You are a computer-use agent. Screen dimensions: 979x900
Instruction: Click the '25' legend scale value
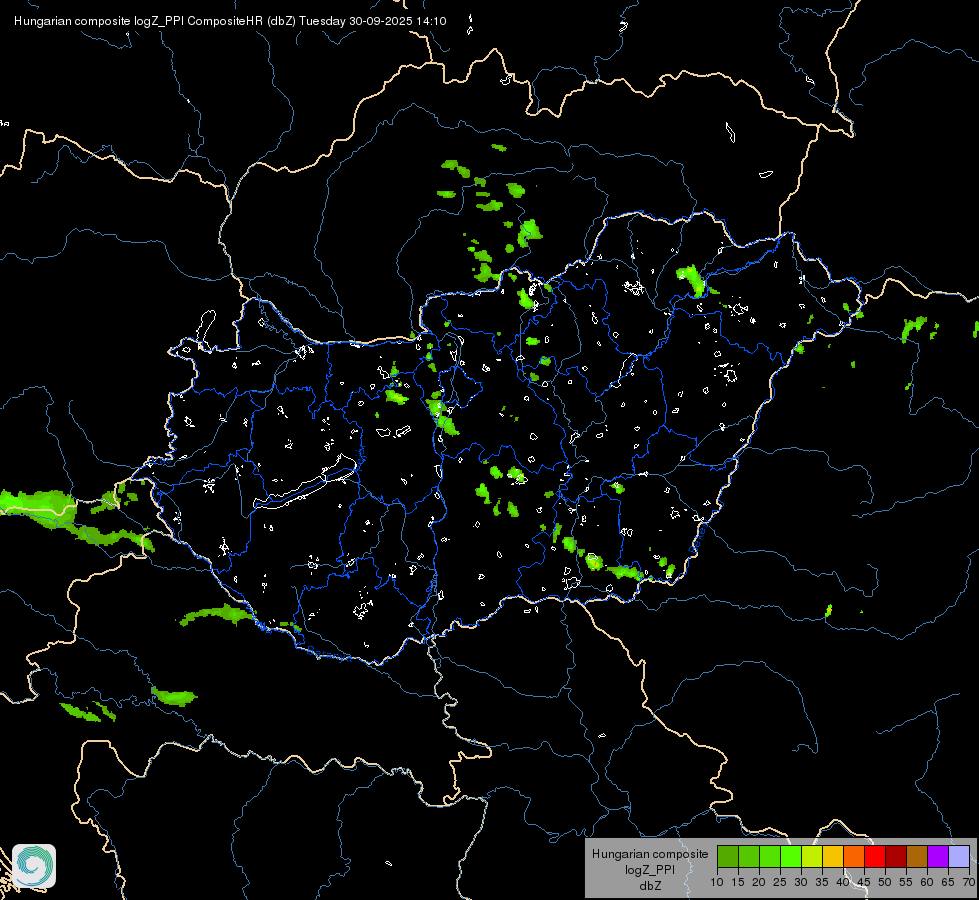pos(780,882)
